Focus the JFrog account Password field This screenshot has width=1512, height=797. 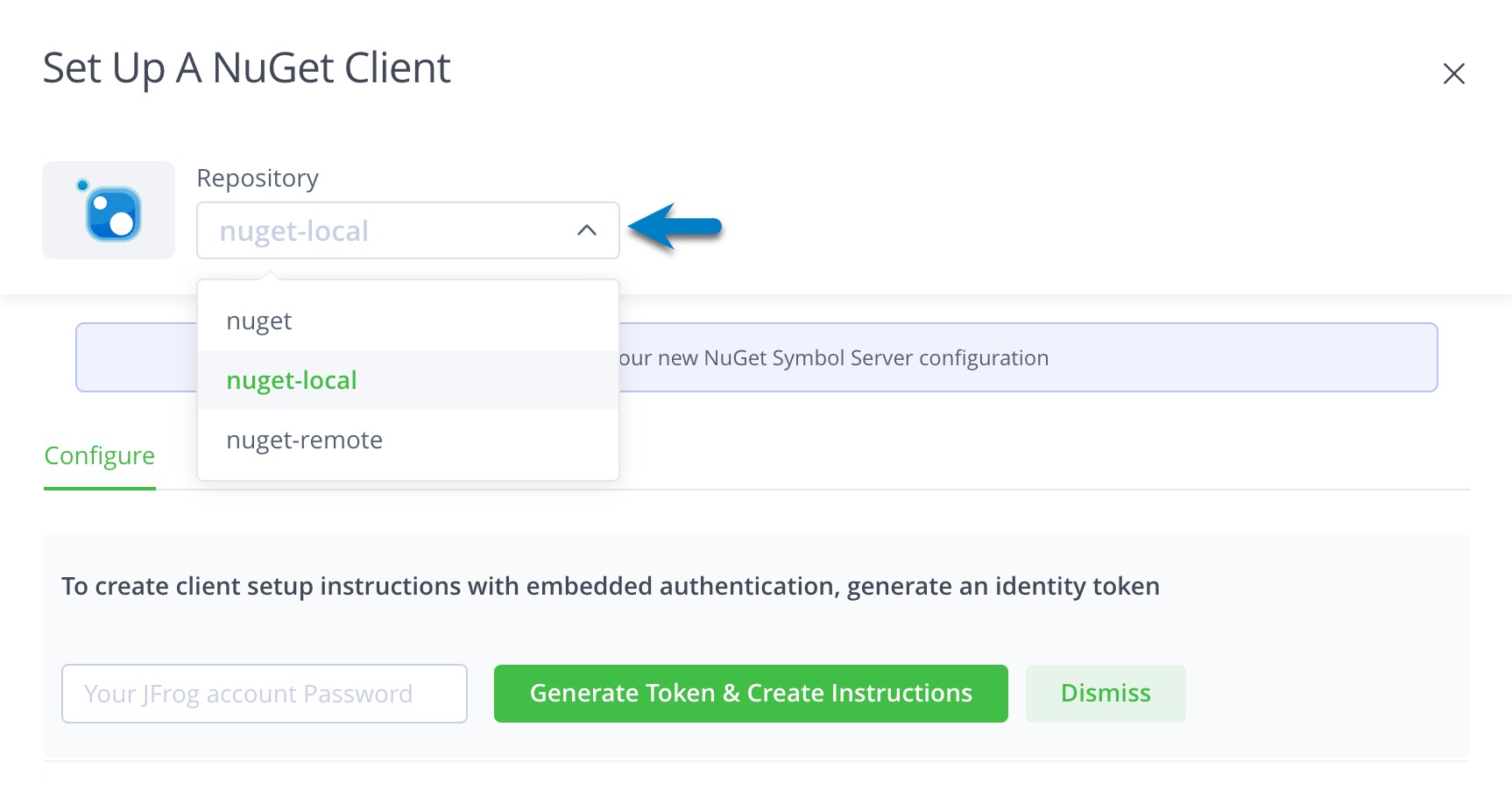pos(265,694)
